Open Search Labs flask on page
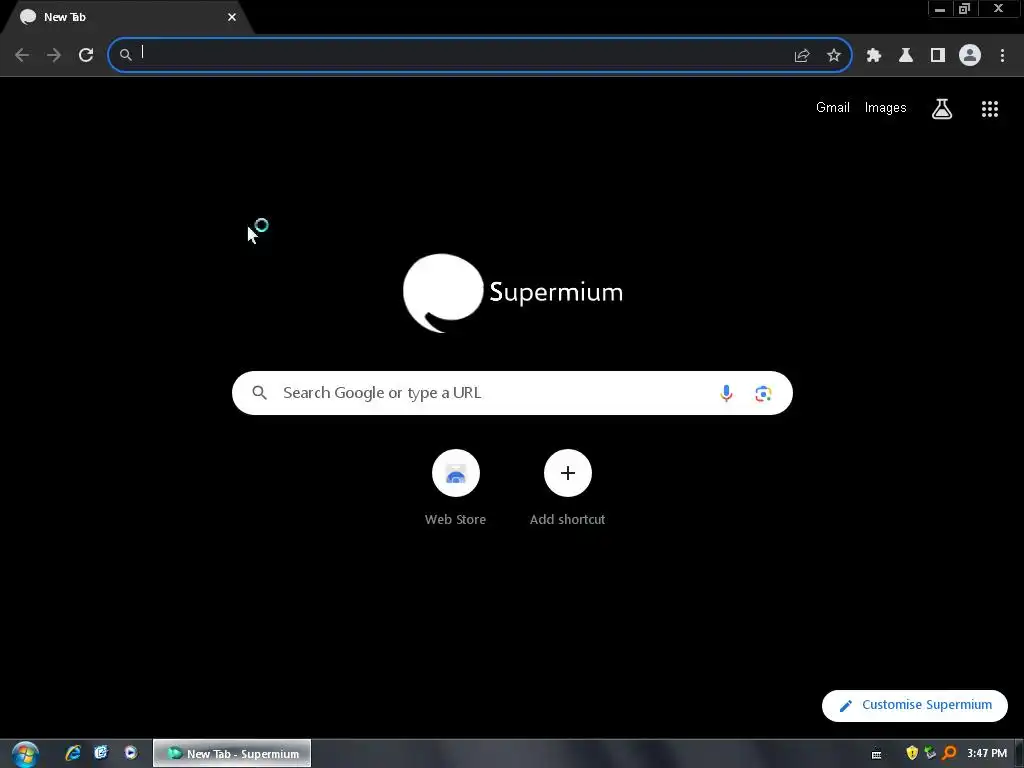1024x768 pixels. (942, 109)
